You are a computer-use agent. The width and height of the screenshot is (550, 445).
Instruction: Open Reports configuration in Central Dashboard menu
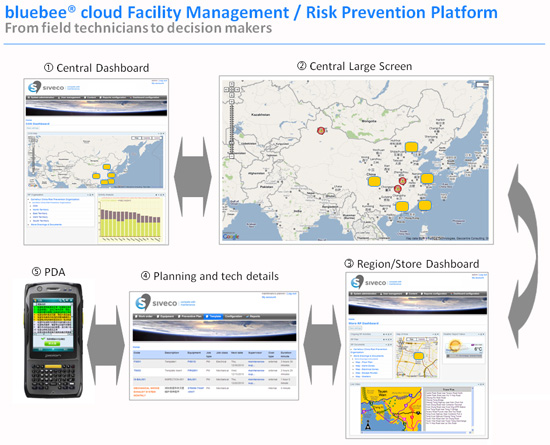pos(113,97)
